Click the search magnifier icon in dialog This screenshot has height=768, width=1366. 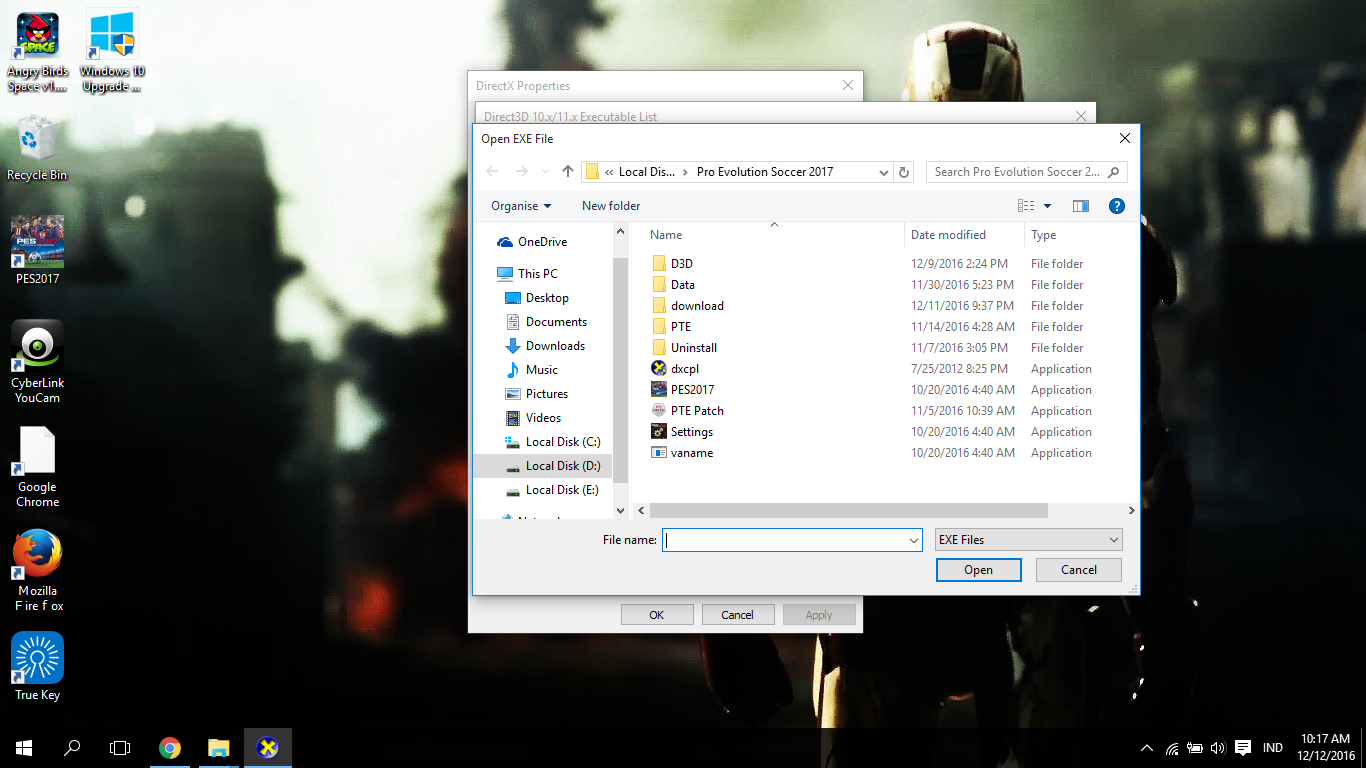click(1114, 172)
